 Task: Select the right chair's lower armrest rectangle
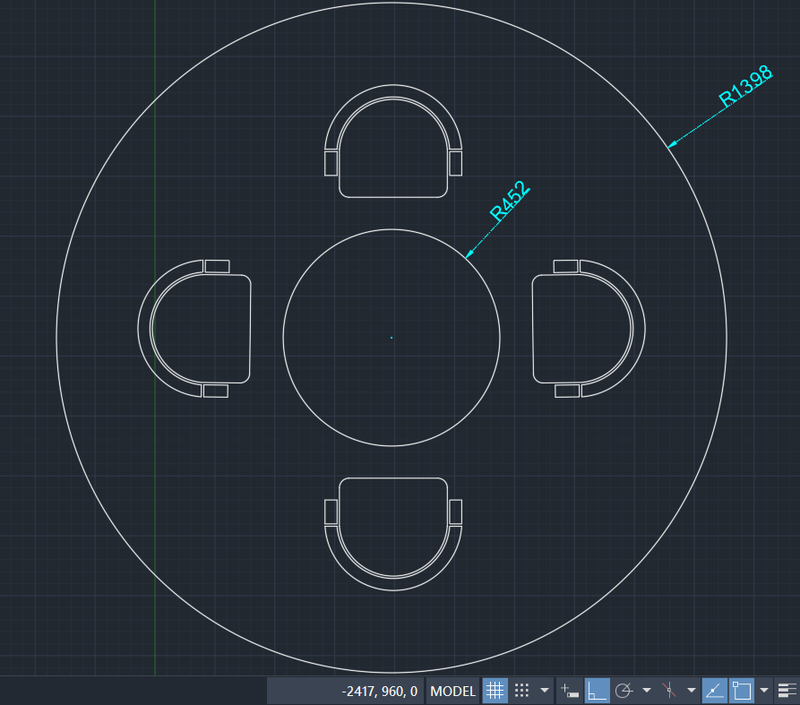pyautogui.click(x=567, y=391)
